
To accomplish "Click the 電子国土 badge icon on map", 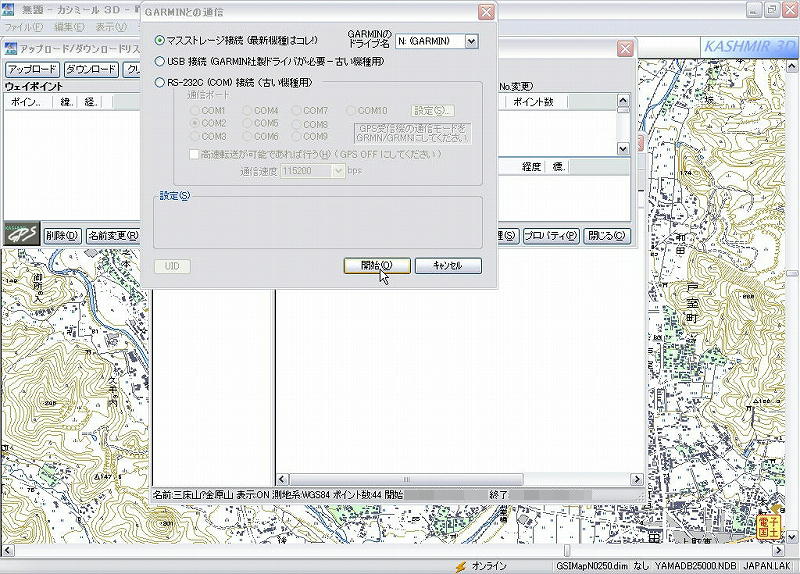I will (769, 527).
